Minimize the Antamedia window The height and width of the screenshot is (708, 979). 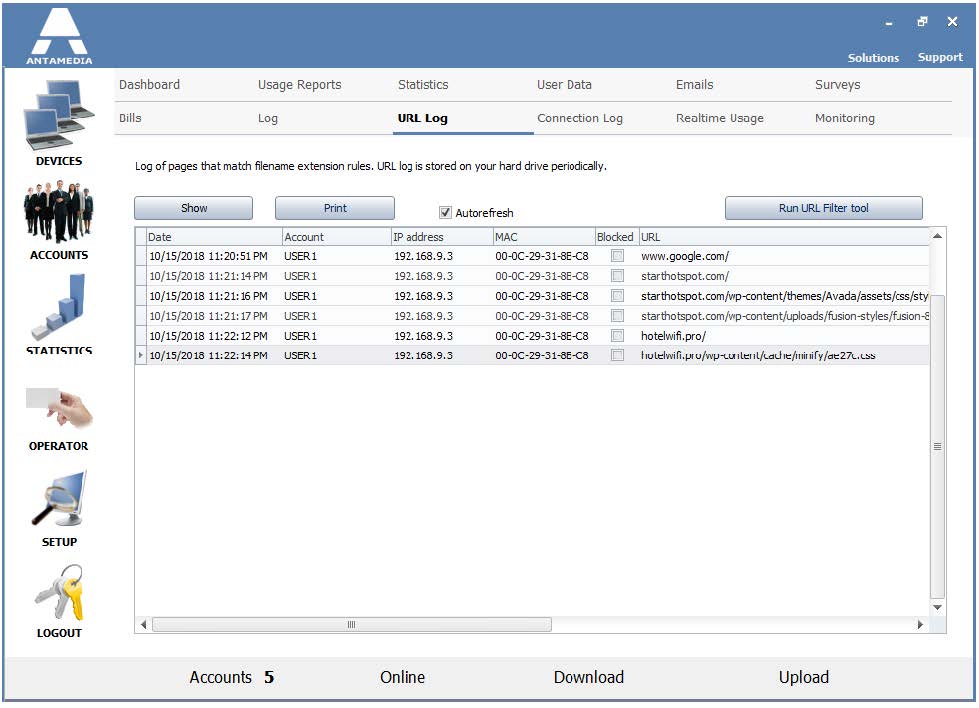tap(889, 24)
